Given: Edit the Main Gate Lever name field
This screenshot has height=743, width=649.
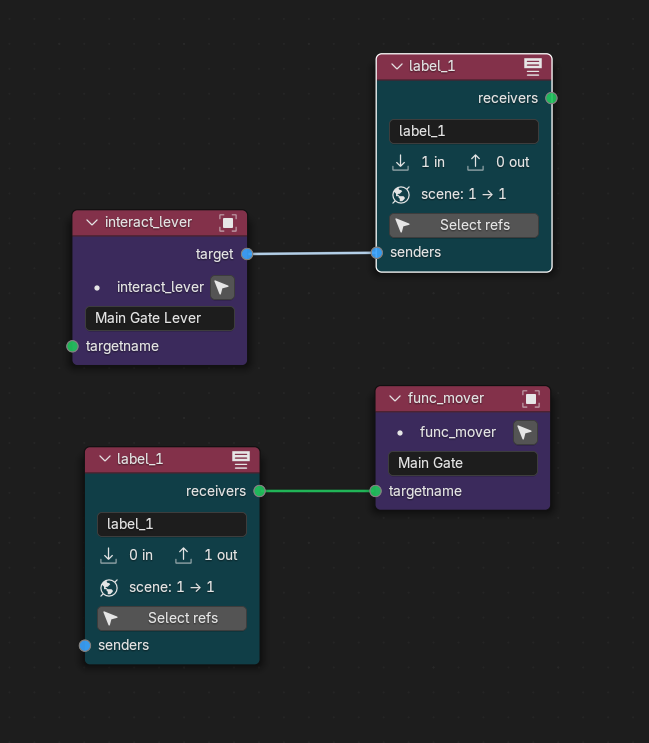Looking at the screenshot, I should [x=160, y=318].
